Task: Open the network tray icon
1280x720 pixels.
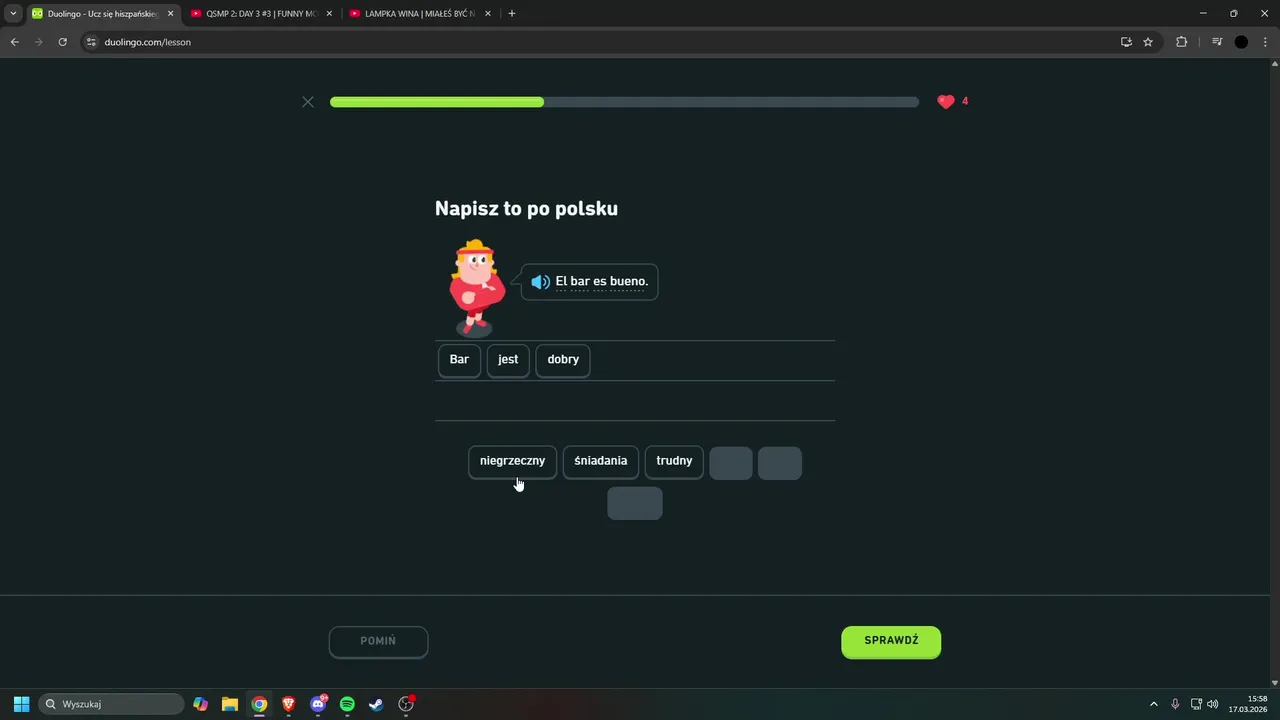Action: (1196, 704)
